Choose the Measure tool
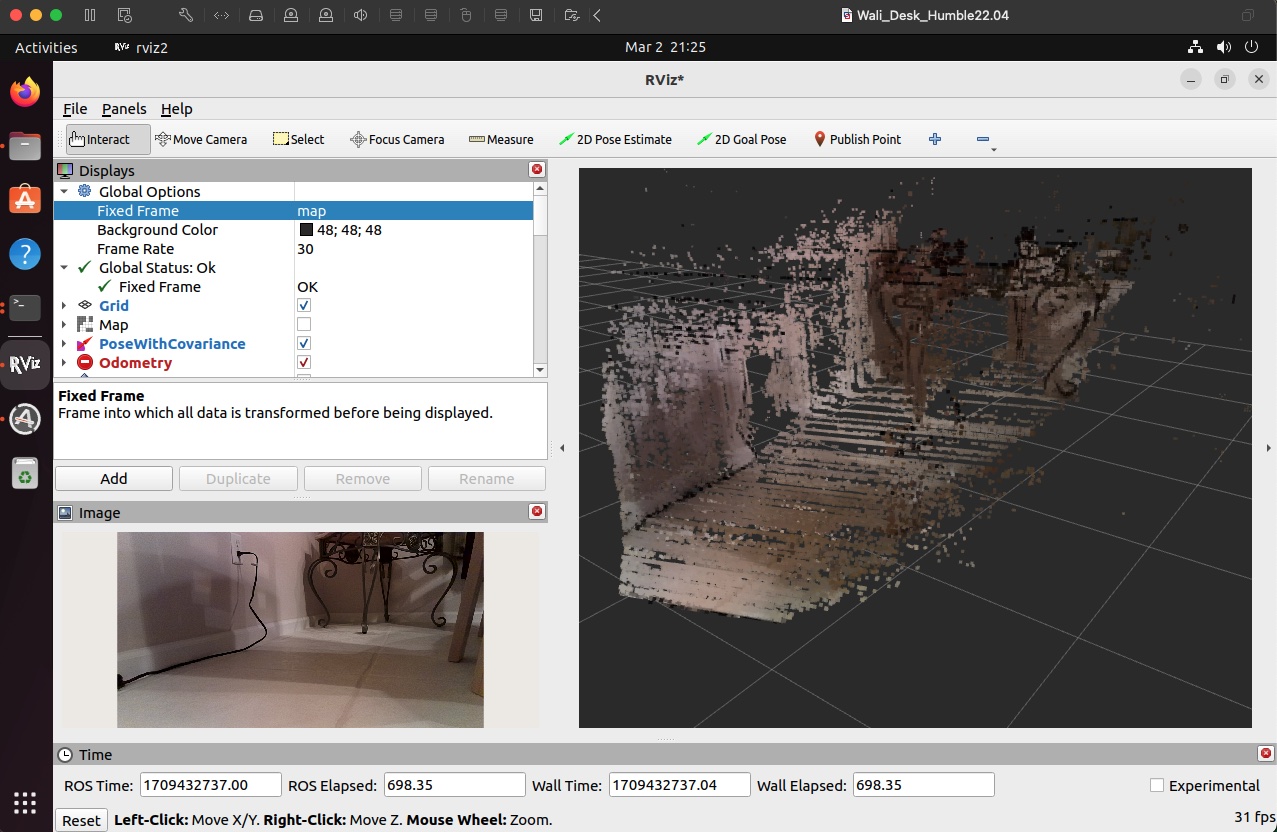The height and width of the screenshot is (832, 1277). (x=501, y=140)
